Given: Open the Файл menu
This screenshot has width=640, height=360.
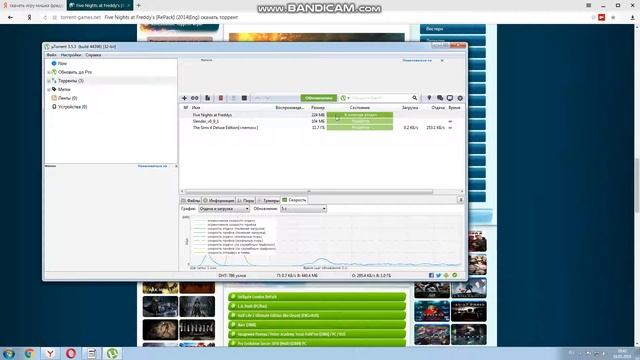Looking at the screenshot, I should [x=51, y=55].
